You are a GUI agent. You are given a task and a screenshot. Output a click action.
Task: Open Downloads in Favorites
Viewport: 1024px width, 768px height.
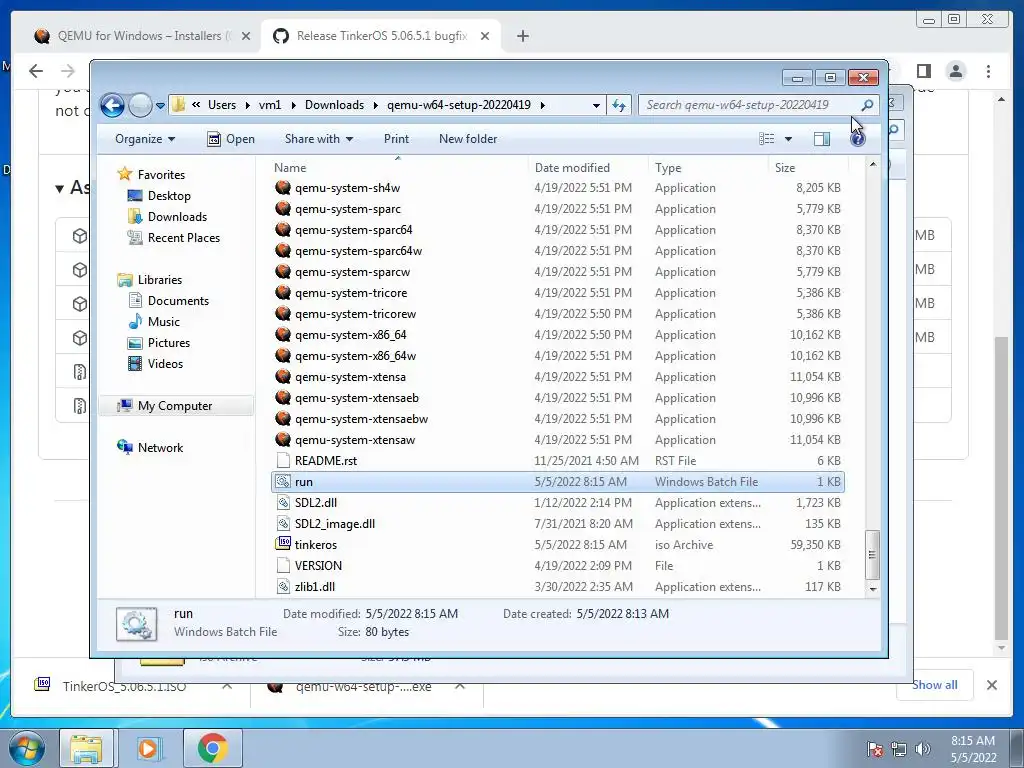tap(177, 216)
